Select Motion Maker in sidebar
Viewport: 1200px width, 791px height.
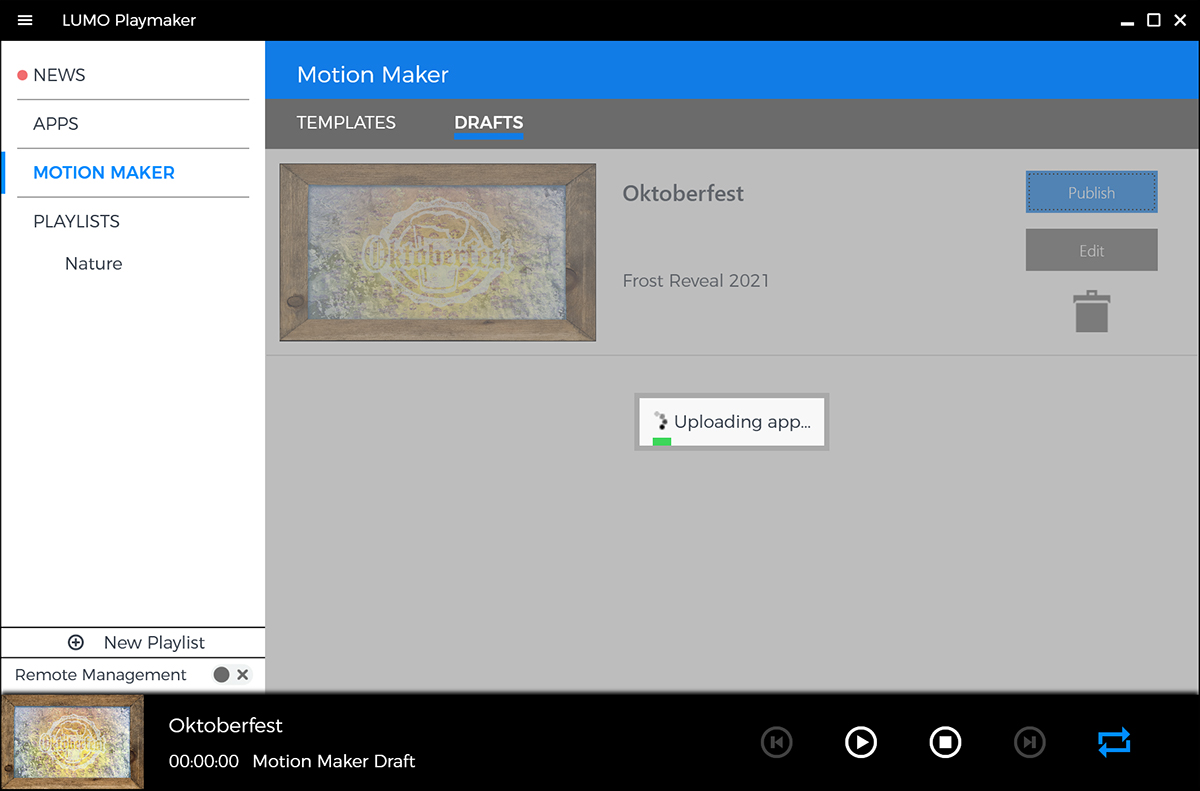(x=104, y=173)
